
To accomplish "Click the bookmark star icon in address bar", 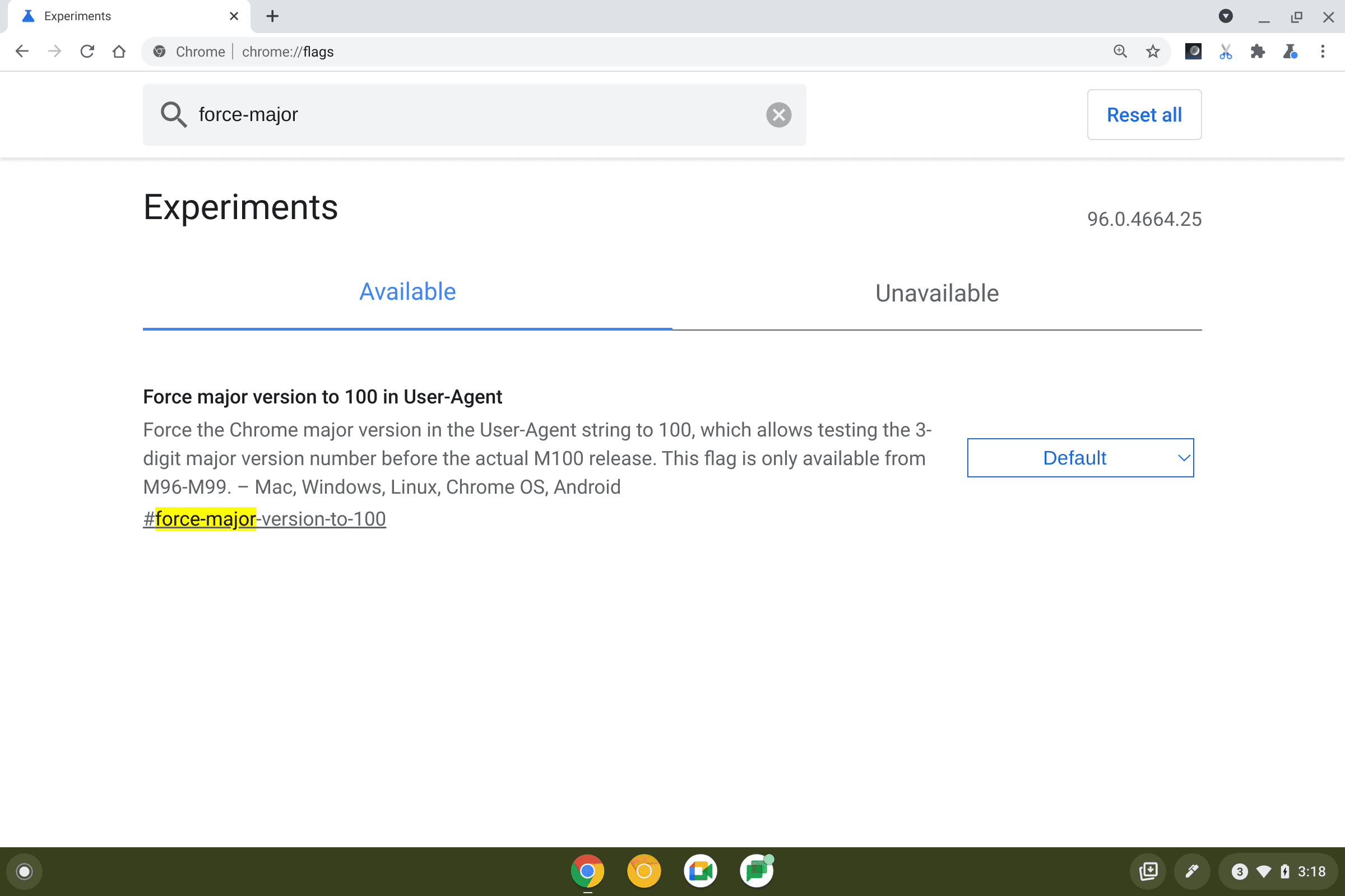I will point(1151,52).
